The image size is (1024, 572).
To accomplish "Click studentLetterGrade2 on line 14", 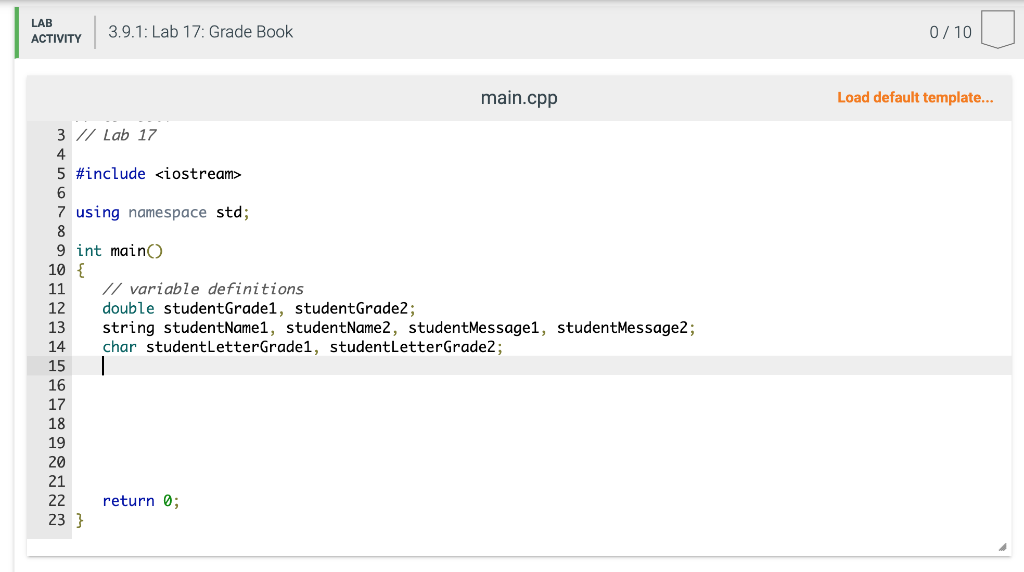I will point(413,347).
